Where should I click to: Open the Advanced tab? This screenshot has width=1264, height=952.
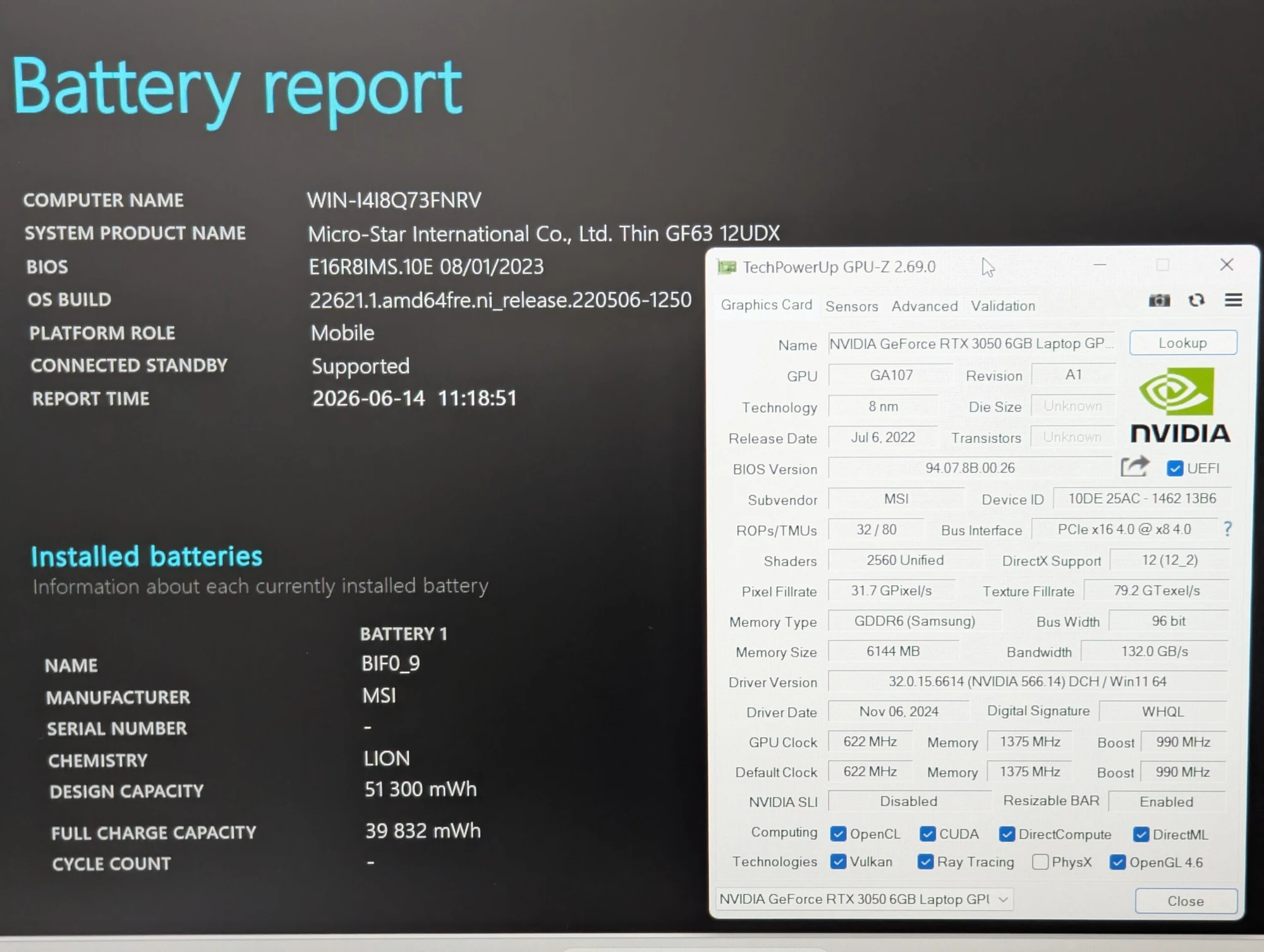(925, 307)
